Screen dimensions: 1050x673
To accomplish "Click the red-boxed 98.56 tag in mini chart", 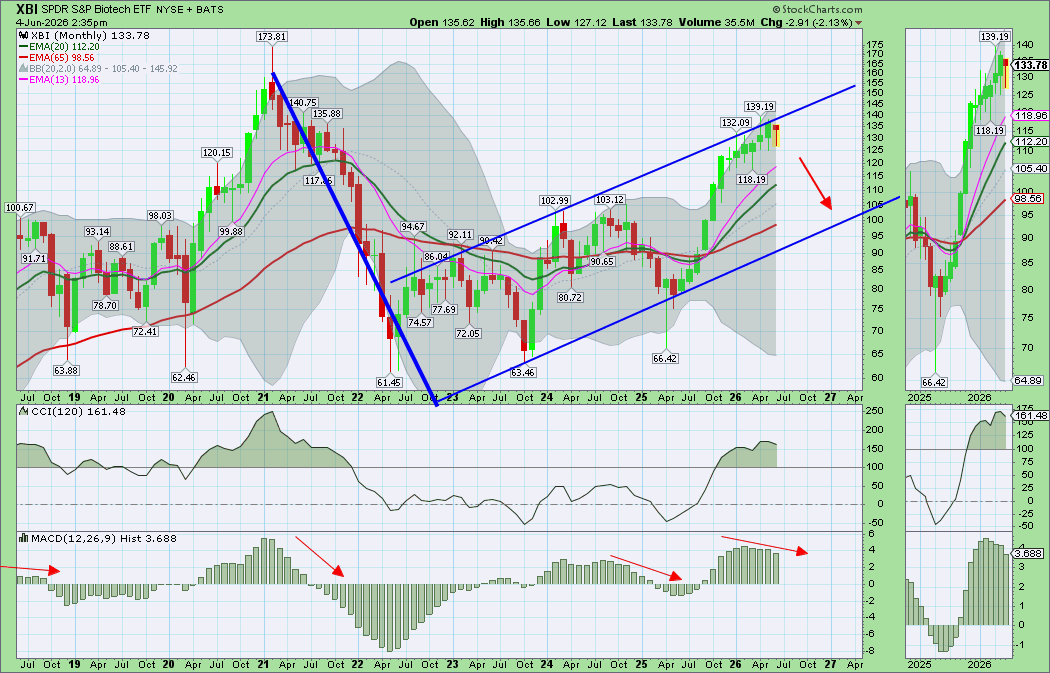I will pos(1029,199).
